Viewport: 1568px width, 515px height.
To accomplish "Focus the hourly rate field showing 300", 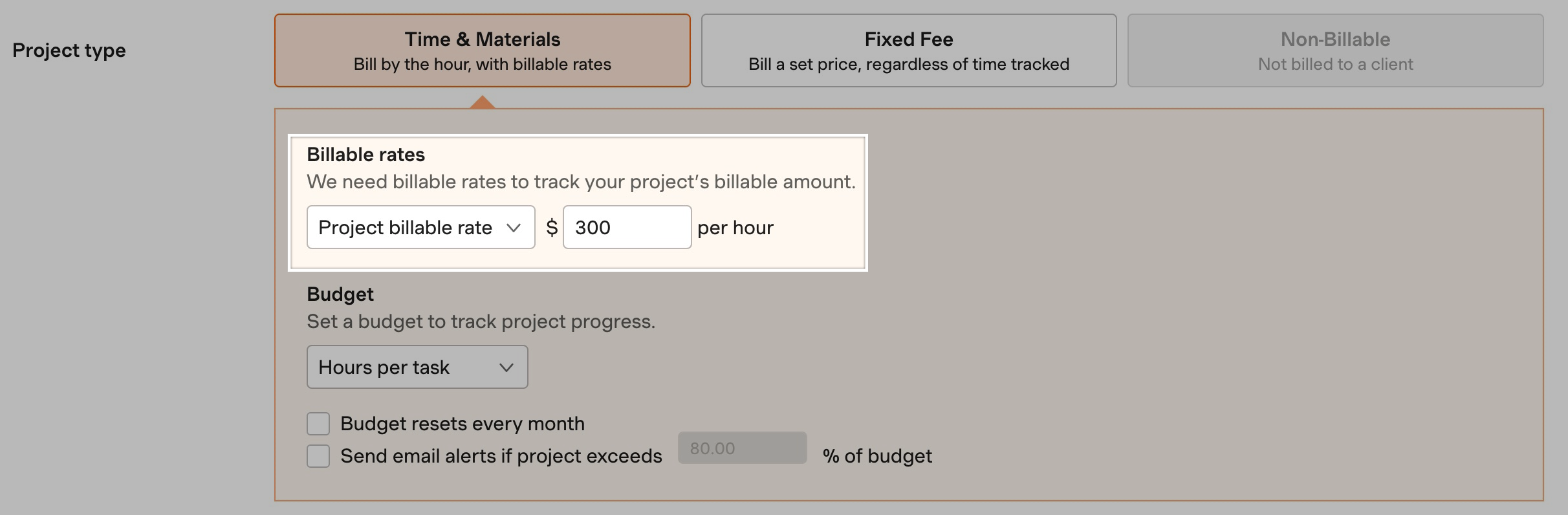I will point(627,227).
